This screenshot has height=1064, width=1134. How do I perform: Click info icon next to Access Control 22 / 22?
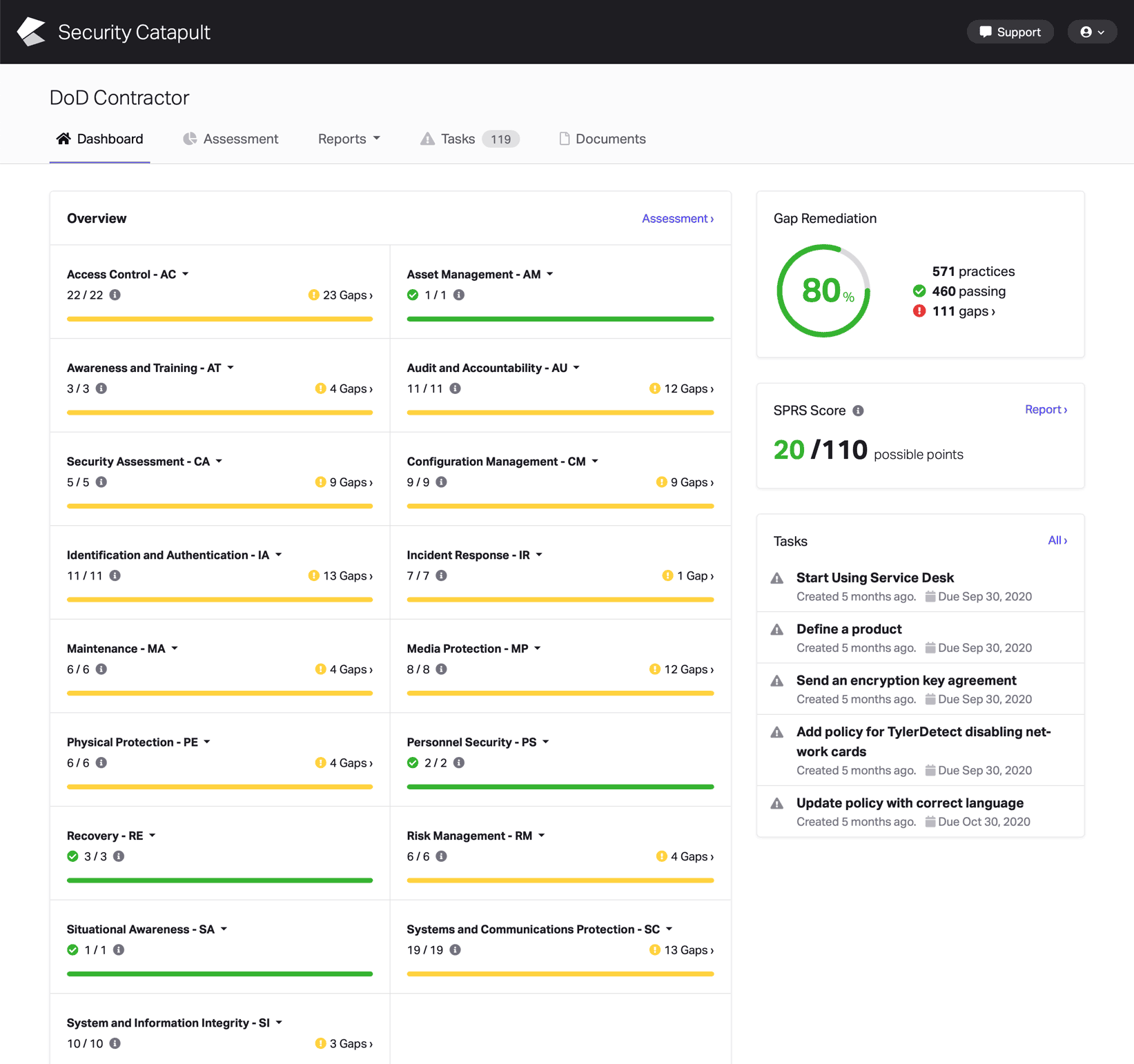pos(115,295)
